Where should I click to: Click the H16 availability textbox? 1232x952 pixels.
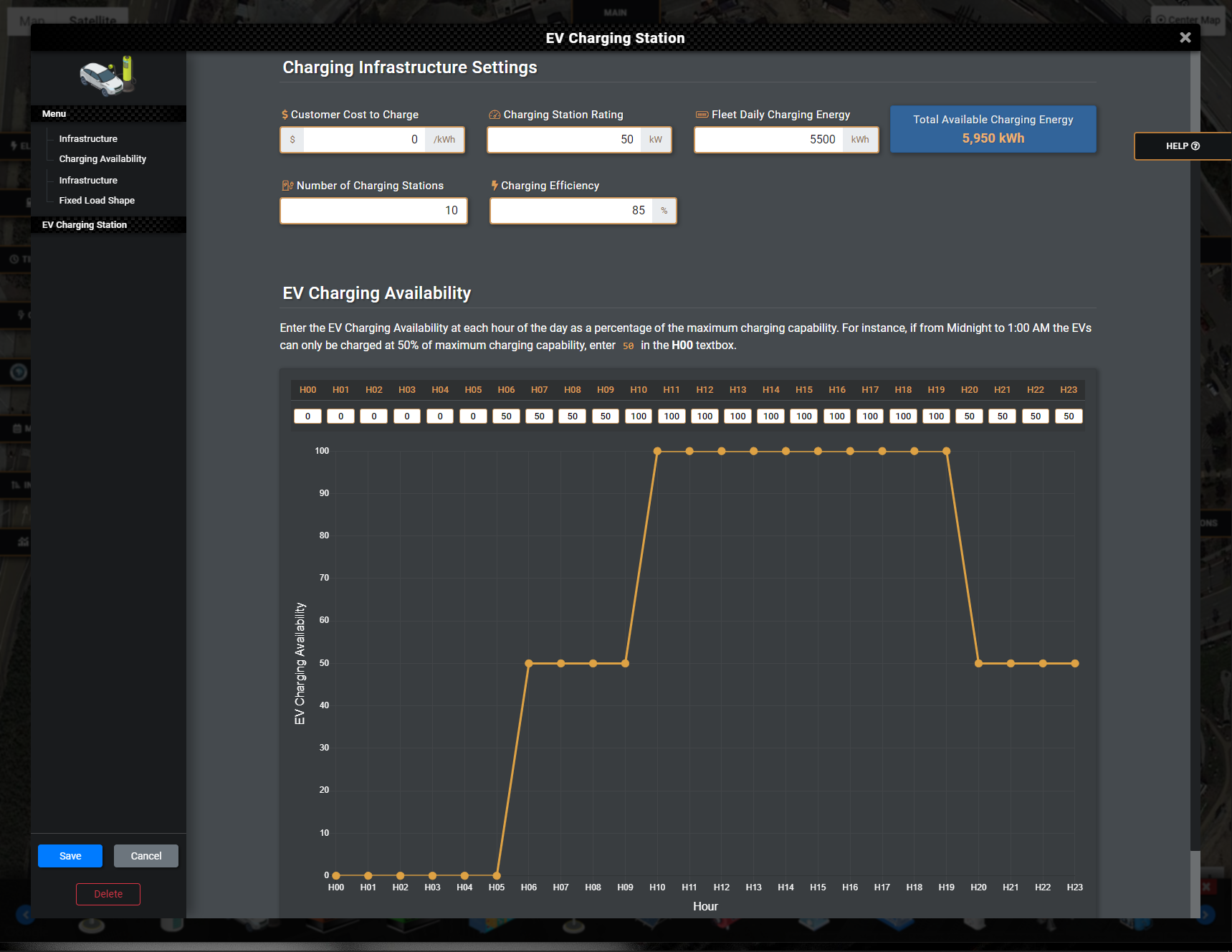[x=837, y=416]
